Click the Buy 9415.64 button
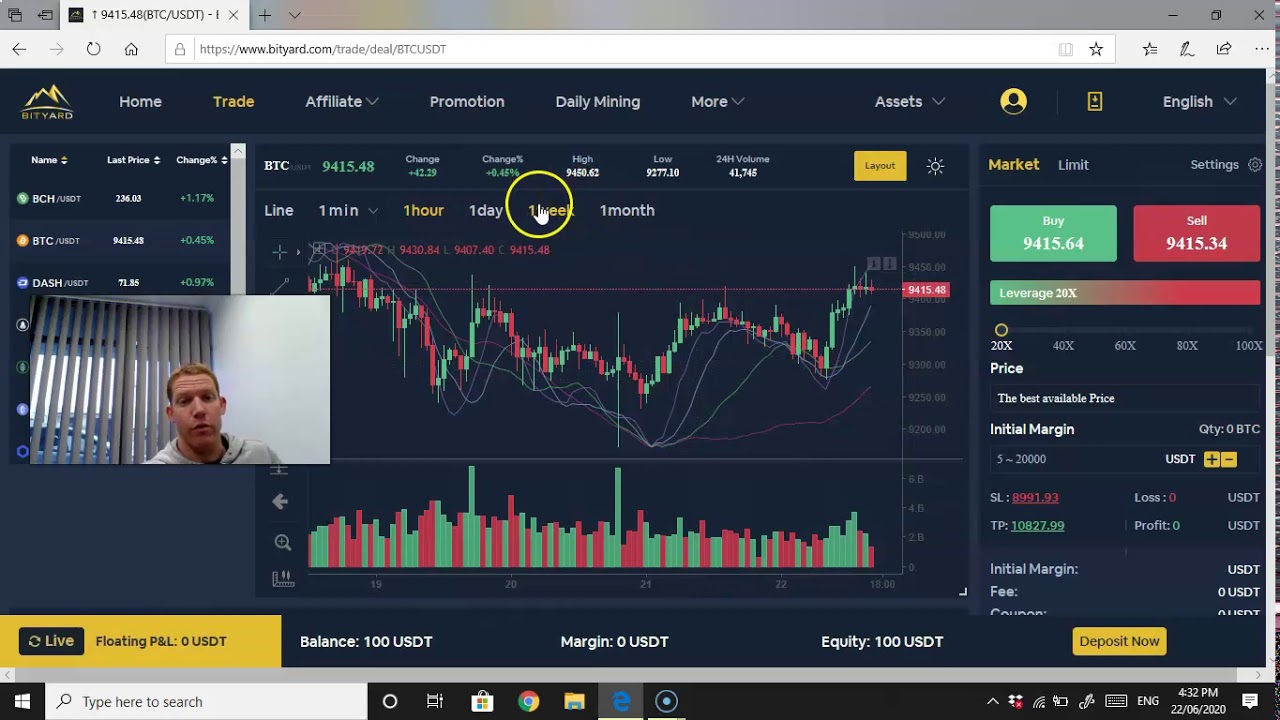1280x720 pixels. coord(1053,233)
